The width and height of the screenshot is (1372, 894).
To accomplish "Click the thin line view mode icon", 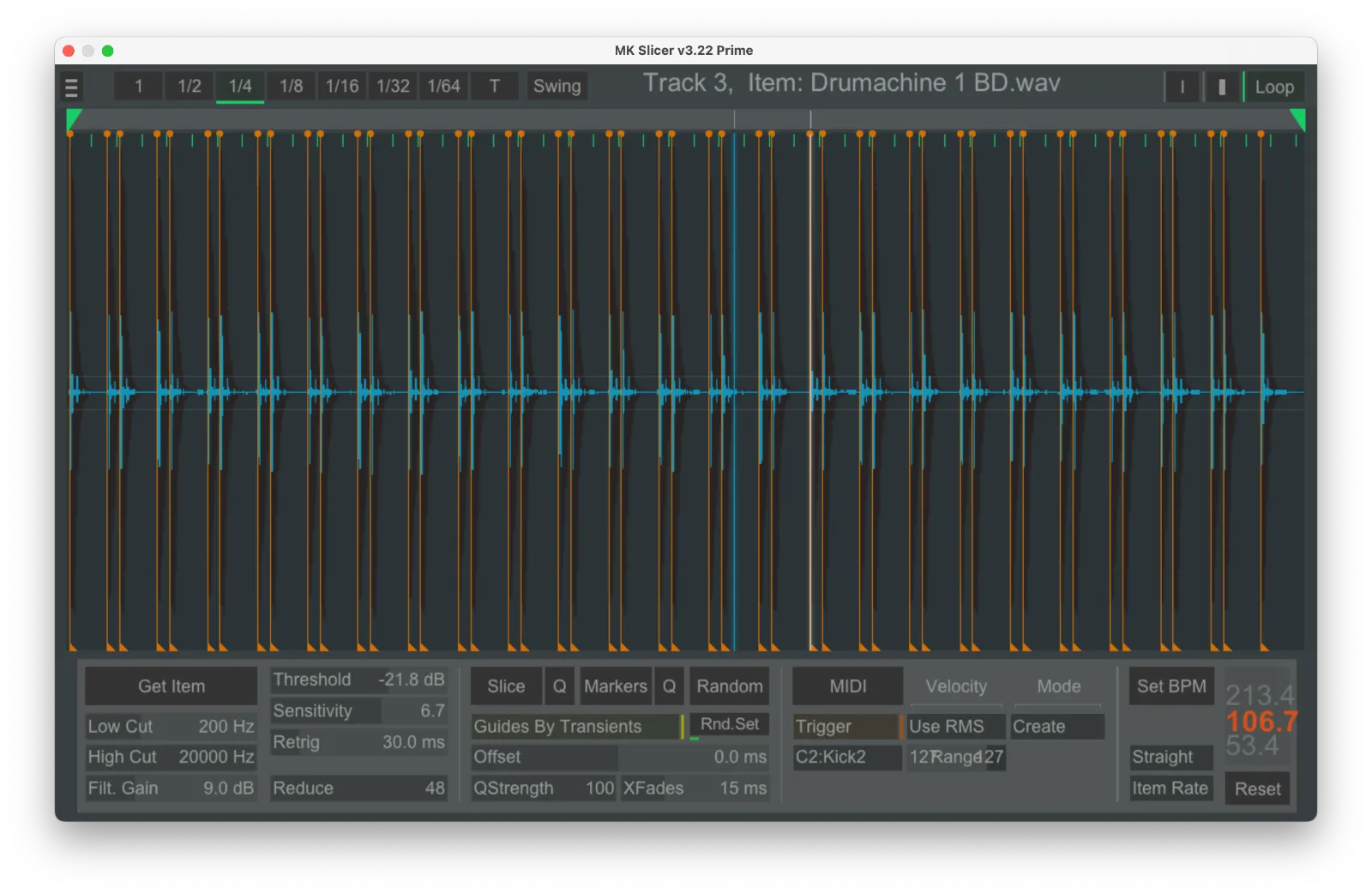I will point(1182,87).
